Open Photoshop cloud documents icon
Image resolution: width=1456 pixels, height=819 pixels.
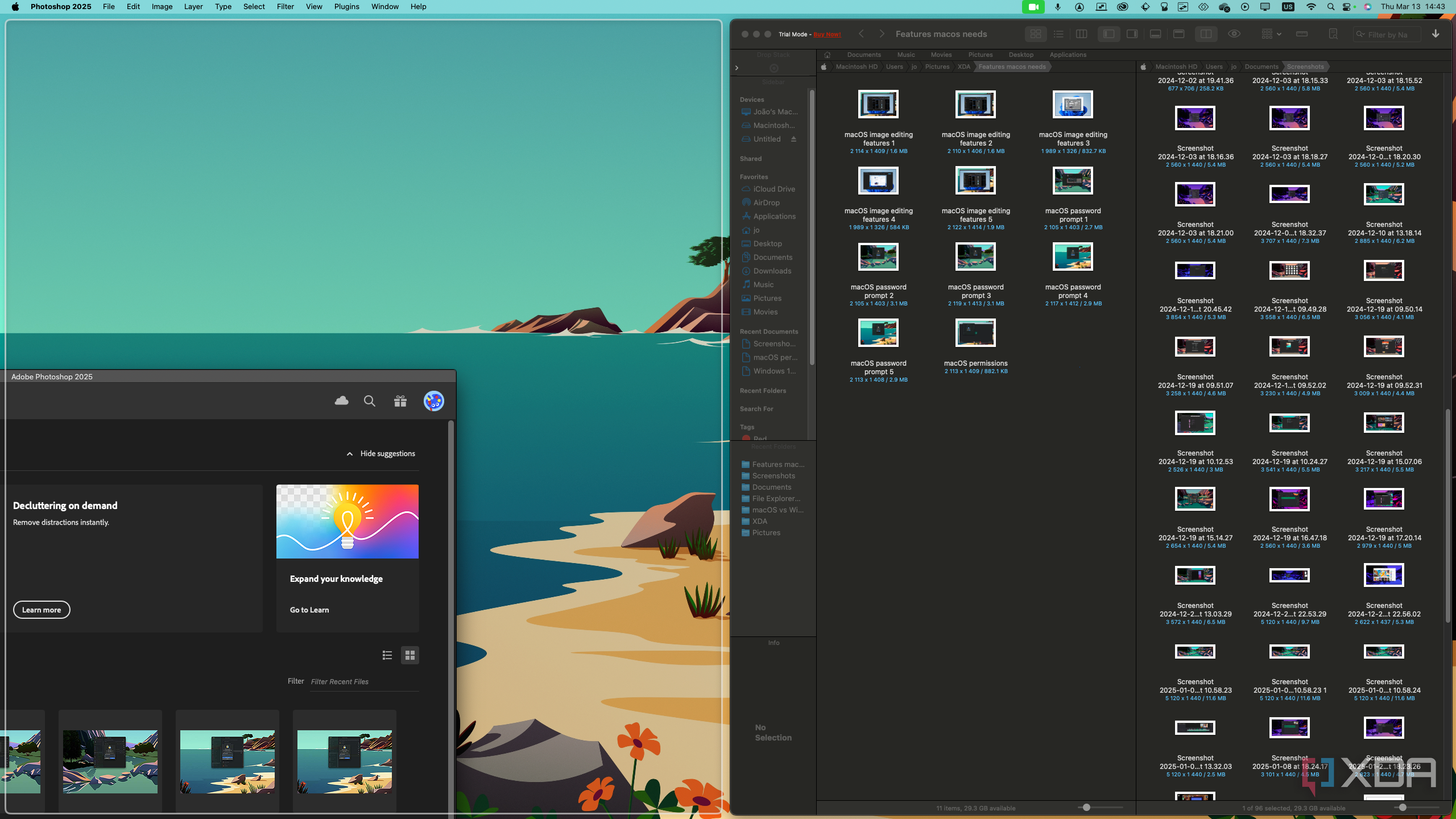[341, 401]
